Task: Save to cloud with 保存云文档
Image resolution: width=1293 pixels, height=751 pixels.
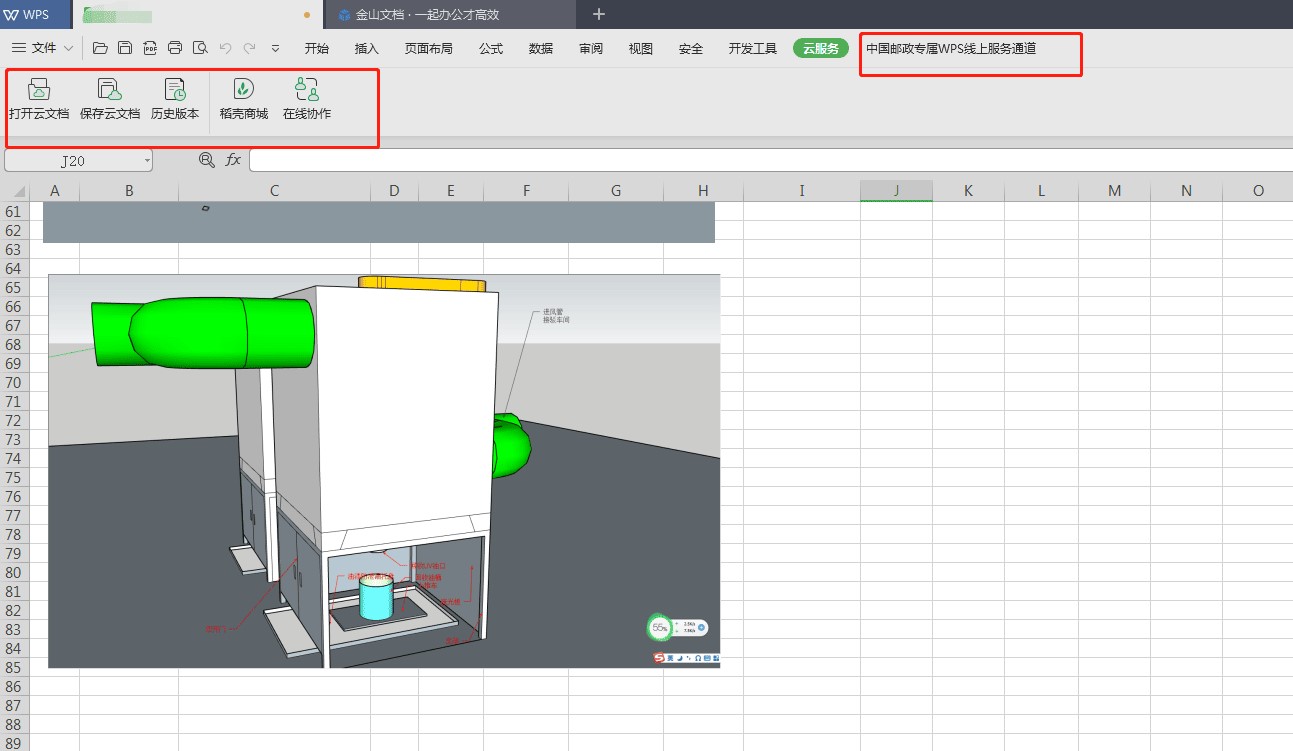Action: coord(110,99)
